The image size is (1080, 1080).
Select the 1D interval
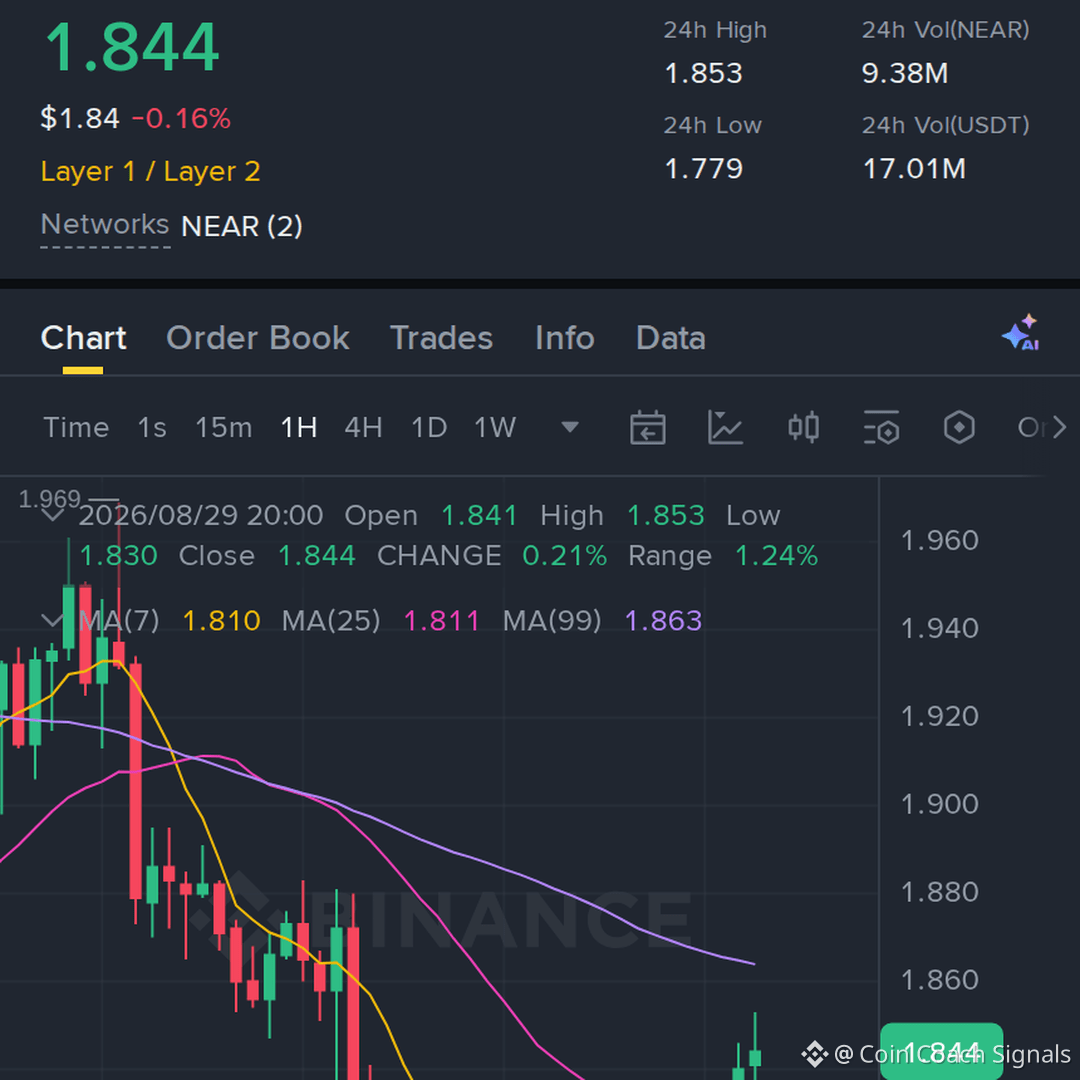429,428
